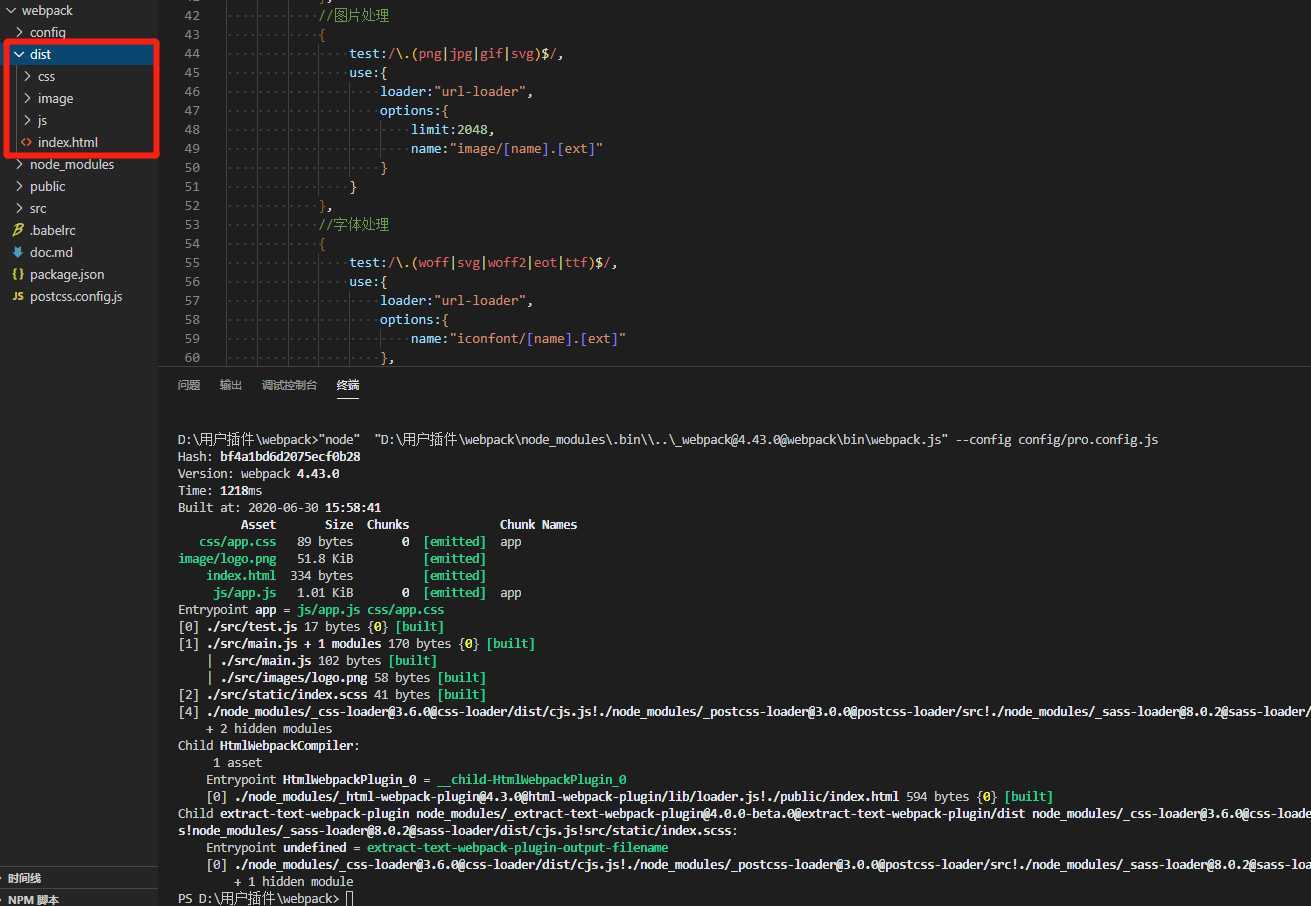Click image/logo.png in terminal output

tap(227, 559)
